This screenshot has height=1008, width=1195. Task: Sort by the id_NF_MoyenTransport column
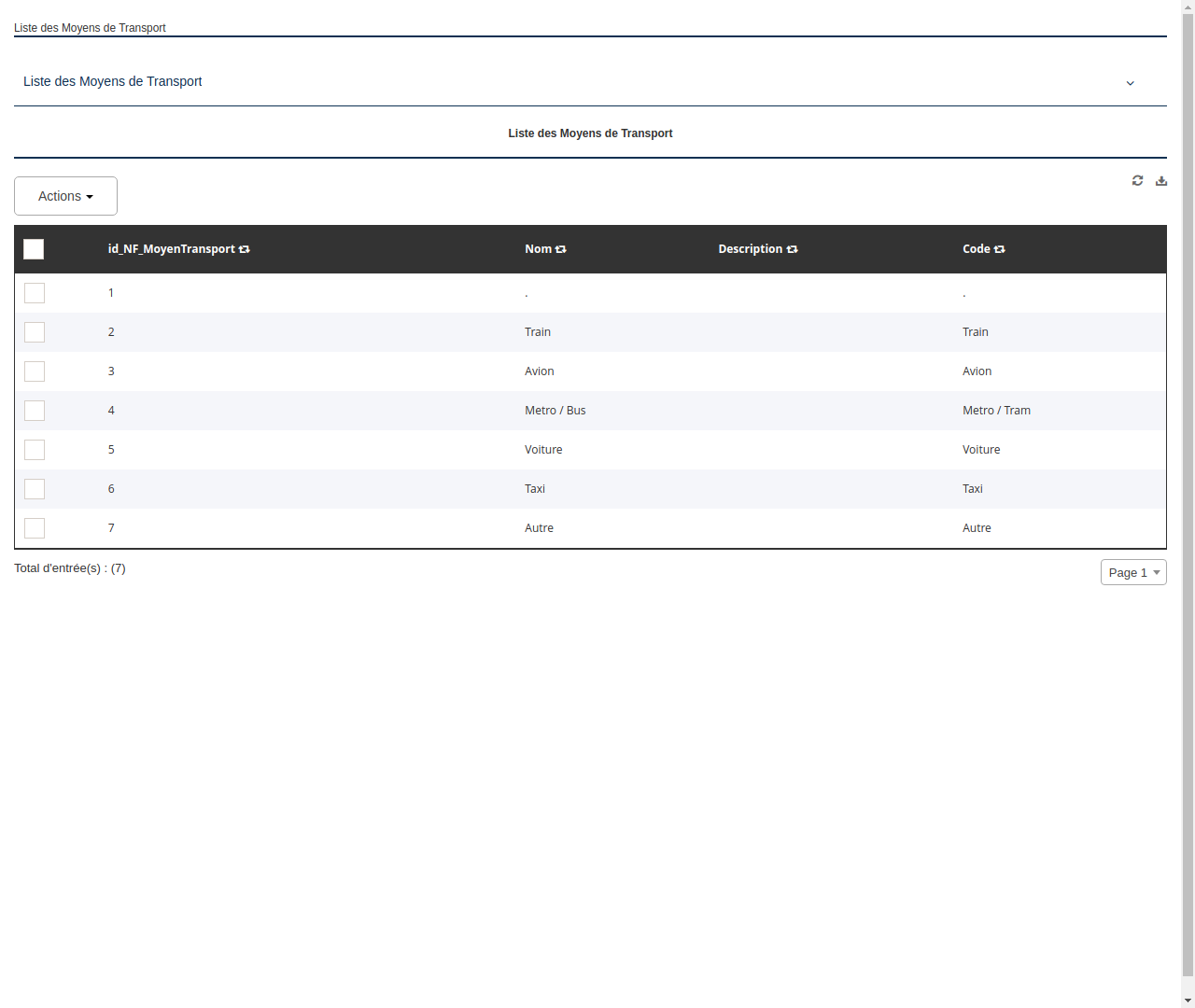(244, 249)
